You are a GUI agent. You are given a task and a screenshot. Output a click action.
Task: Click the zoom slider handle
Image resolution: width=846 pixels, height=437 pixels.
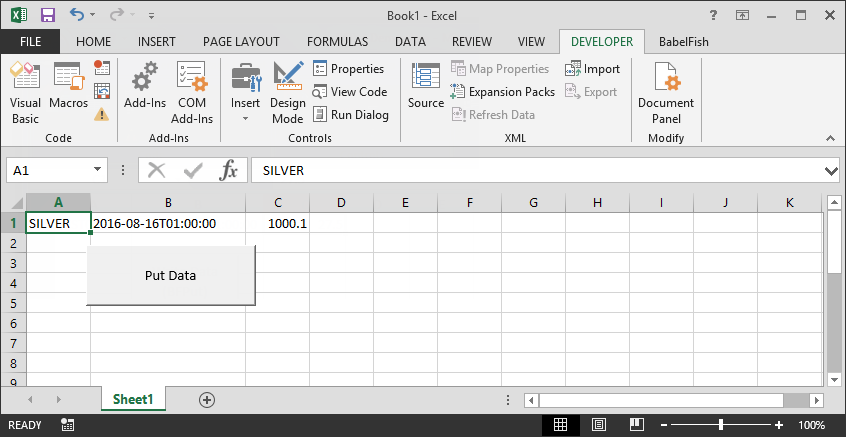pyautogui.click(x=721, y=425)
